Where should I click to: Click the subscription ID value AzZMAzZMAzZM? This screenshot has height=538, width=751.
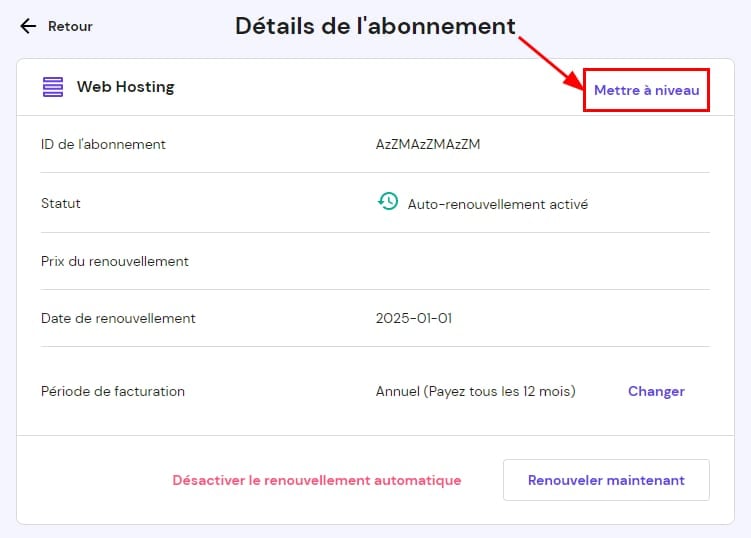[x=428, y=144]
